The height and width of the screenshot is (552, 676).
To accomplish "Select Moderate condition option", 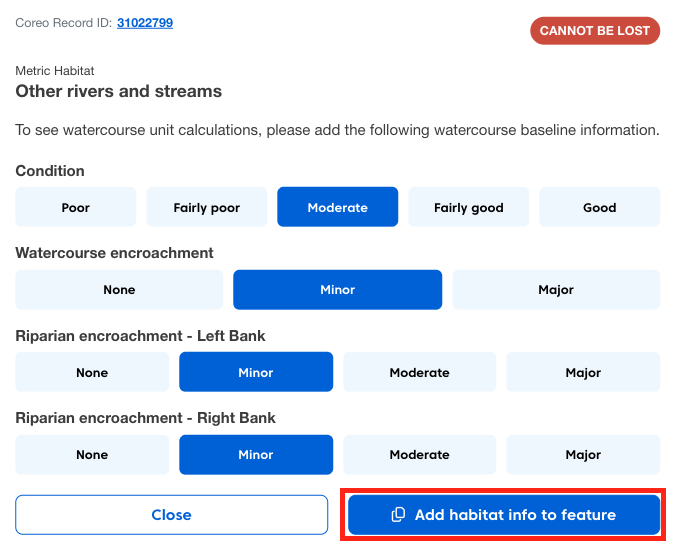I will 338,208.
